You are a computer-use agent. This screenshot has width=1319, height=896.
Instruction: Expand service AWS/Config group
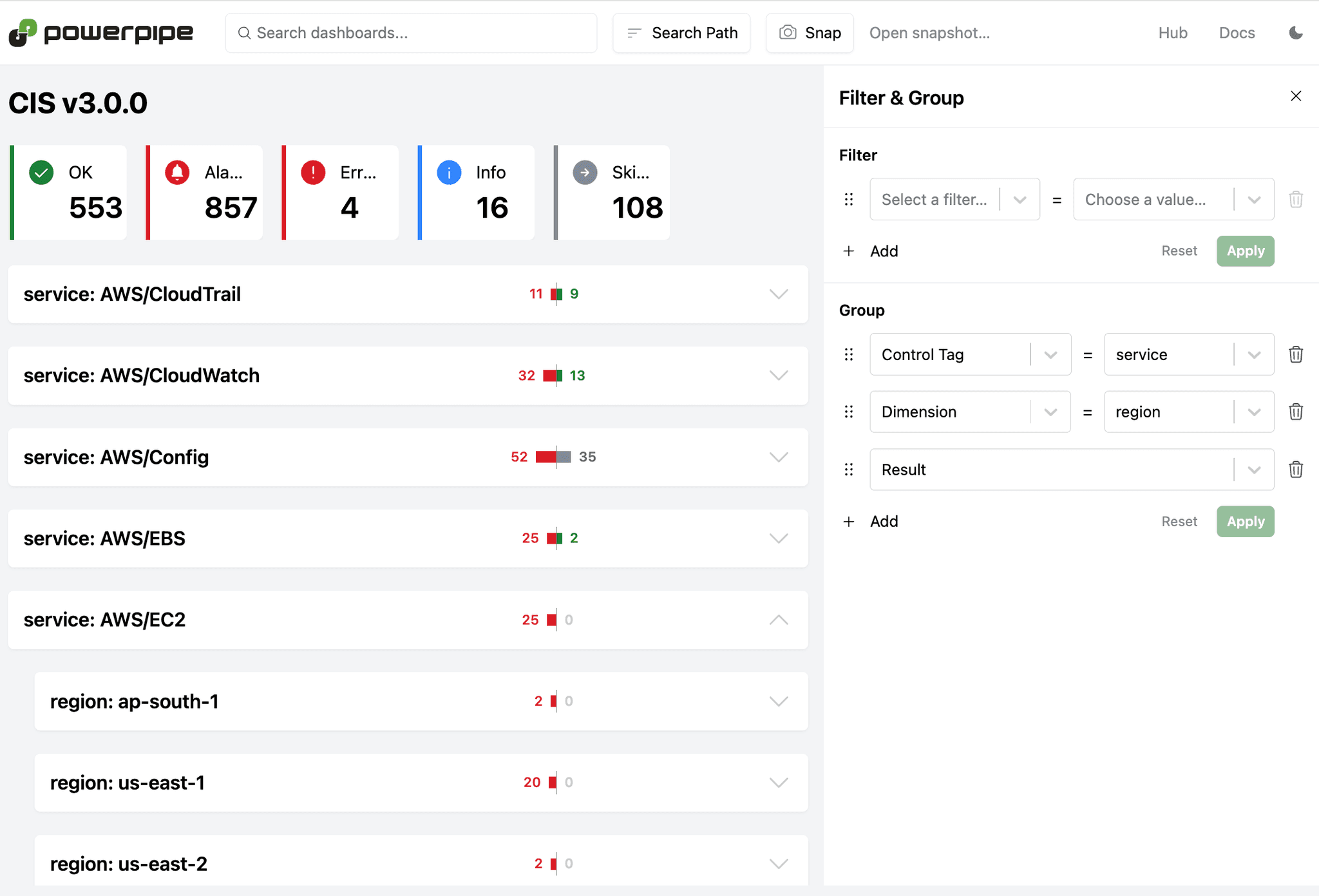click(x=779, y=457)
